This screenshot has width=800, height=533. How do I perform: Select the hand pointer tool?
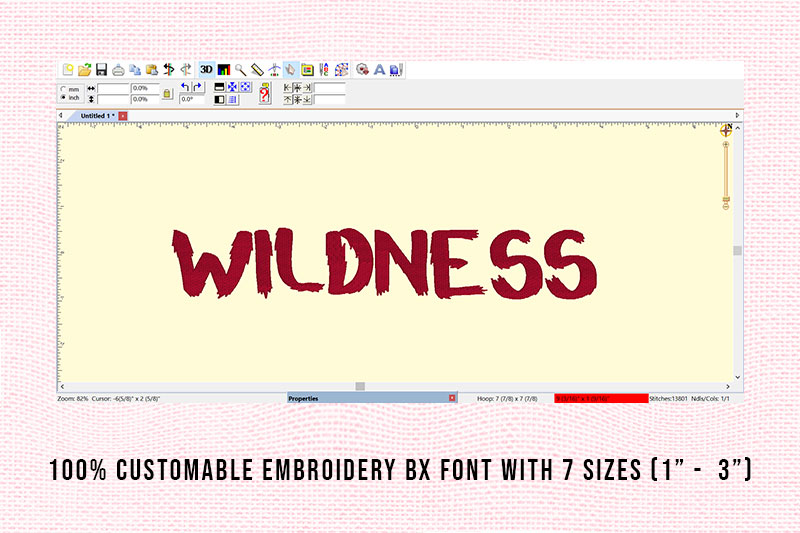pos(290,70)
